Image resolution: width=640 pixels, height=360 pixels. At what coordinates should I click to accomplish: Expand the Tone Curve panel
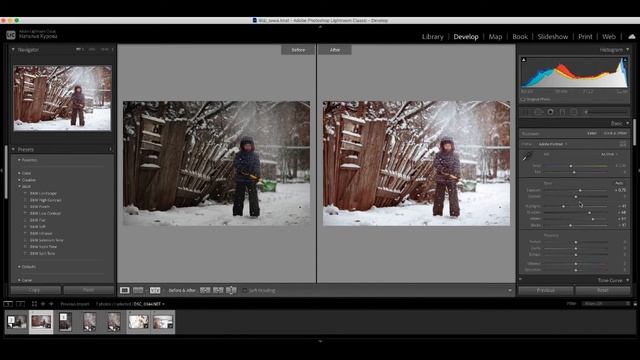coord(628,280)
